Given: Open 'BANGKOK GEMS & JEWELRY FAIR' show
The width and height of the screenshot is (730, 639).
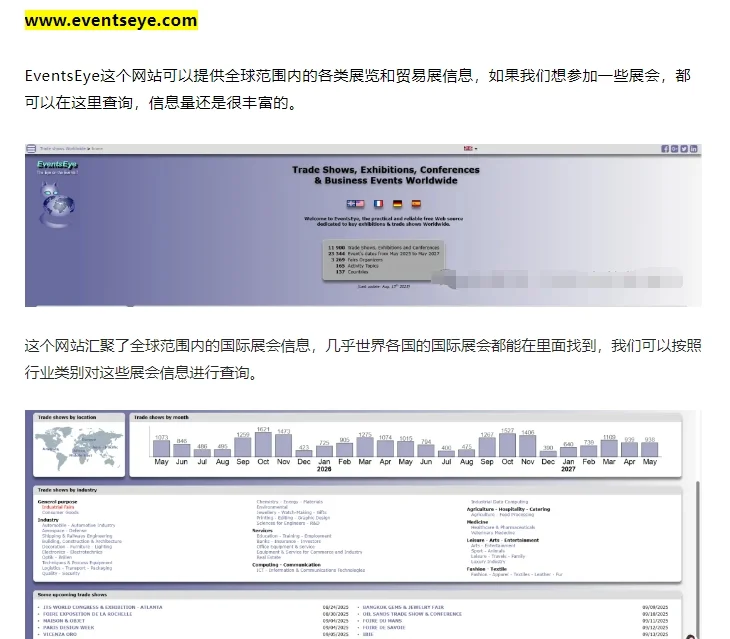Looking at the screenshot, I should (403, 607).
